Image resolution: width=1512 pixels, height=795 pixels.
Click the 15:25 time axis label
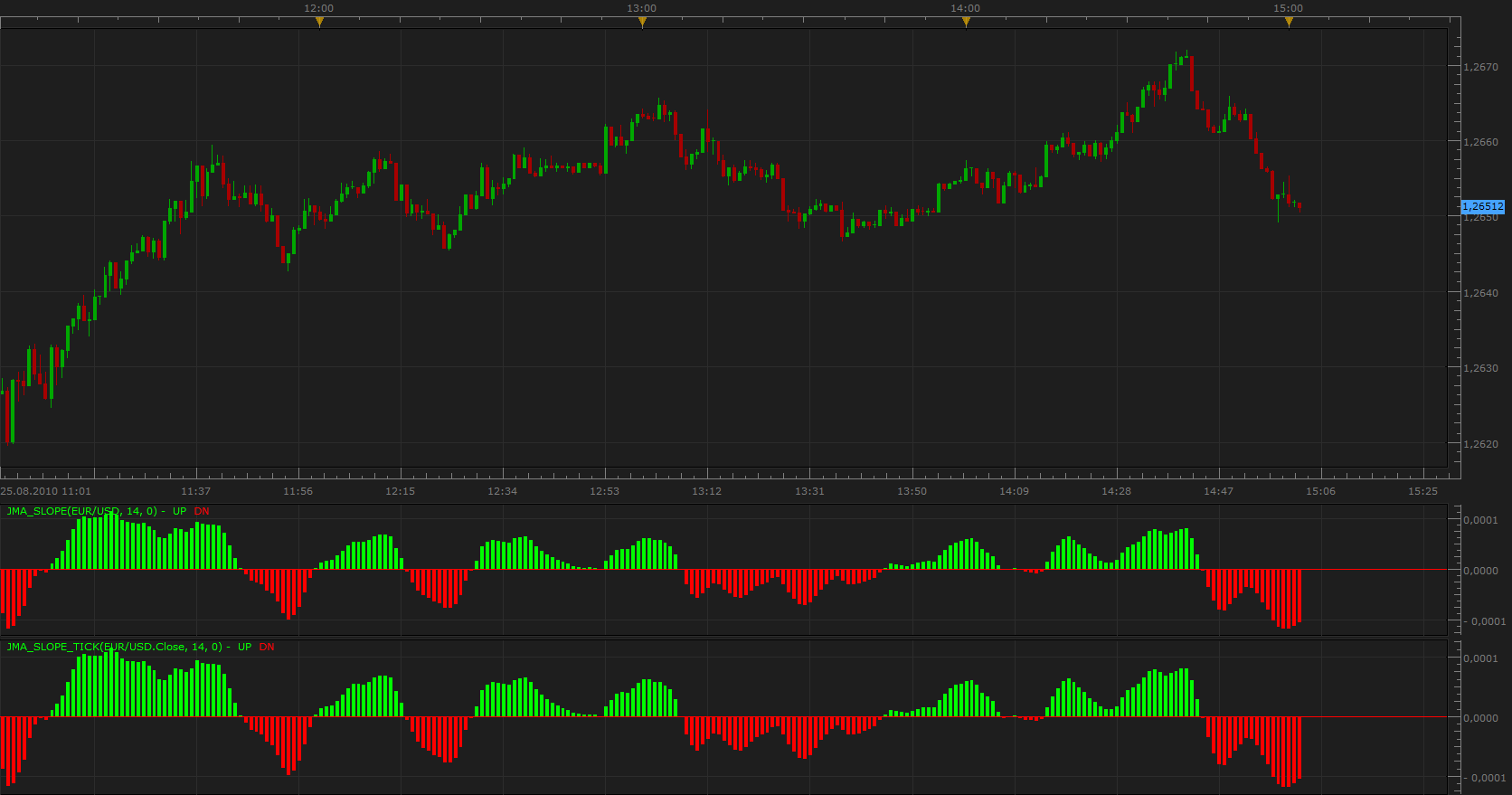click(1422, 491)
